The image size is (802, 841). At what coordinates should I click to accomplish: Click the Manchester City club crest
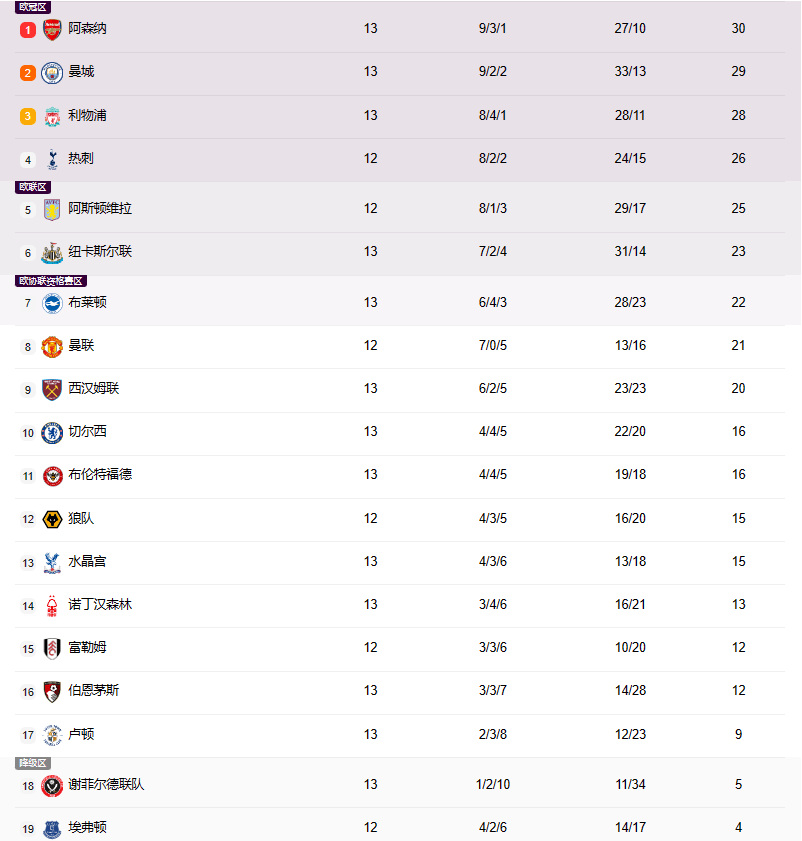(52, 73)
